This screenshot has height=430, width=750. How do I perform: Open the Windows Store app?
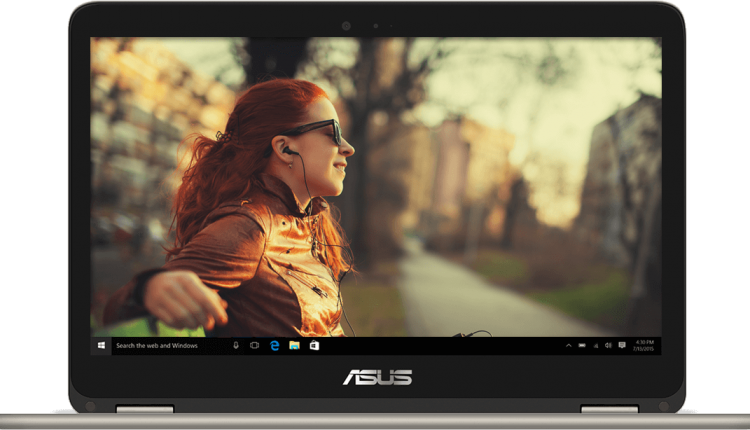[x=314, y=345]
